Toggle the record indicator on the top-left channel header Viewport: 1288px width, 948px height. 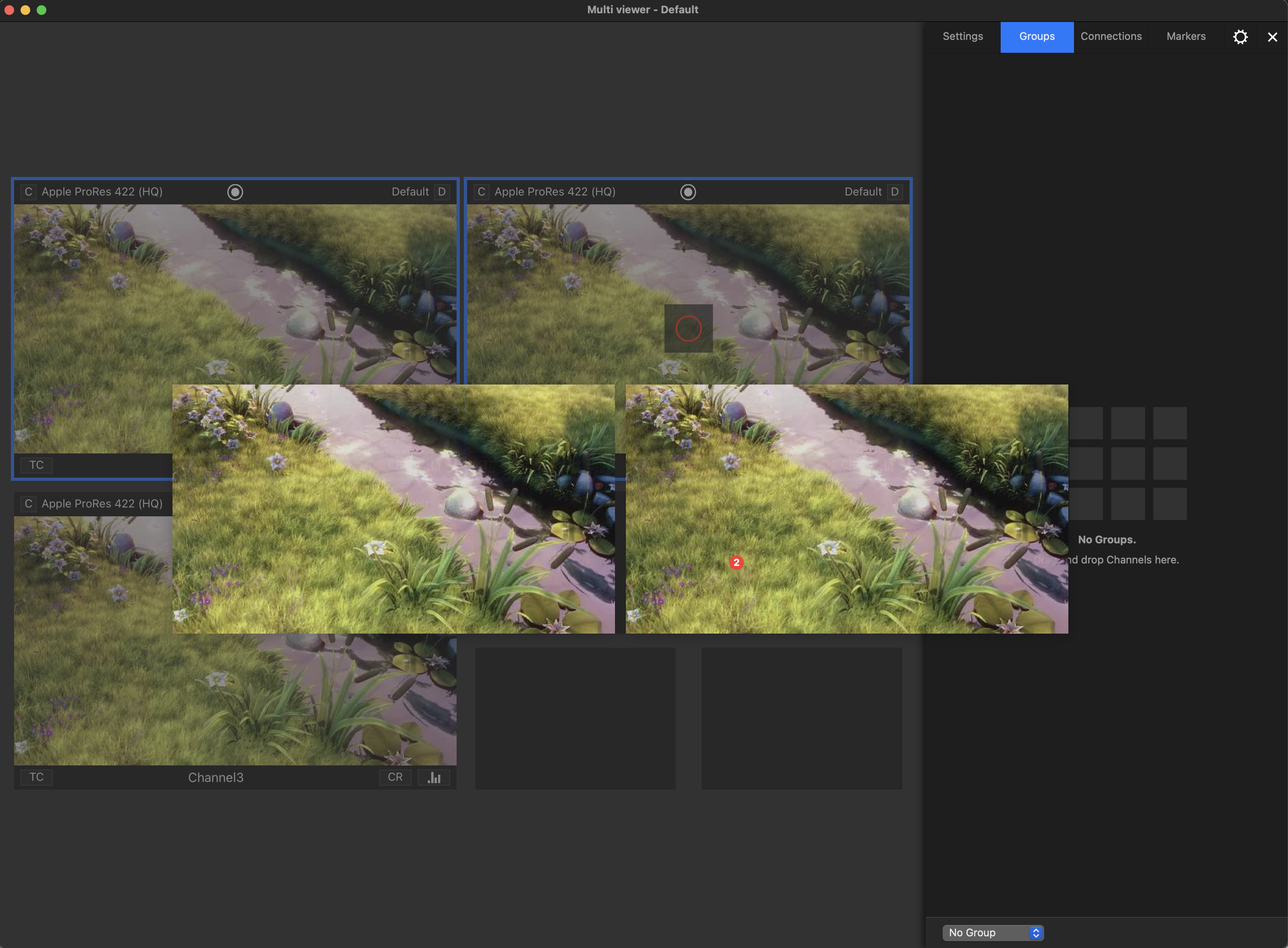pos(235,192)
